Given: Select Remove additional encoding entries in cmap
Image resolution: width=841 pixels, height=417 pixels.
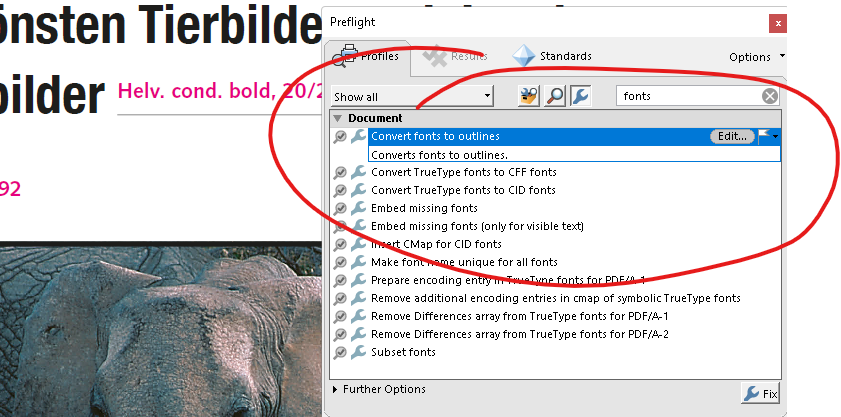Looking at the screenshot, I should 555,298.
